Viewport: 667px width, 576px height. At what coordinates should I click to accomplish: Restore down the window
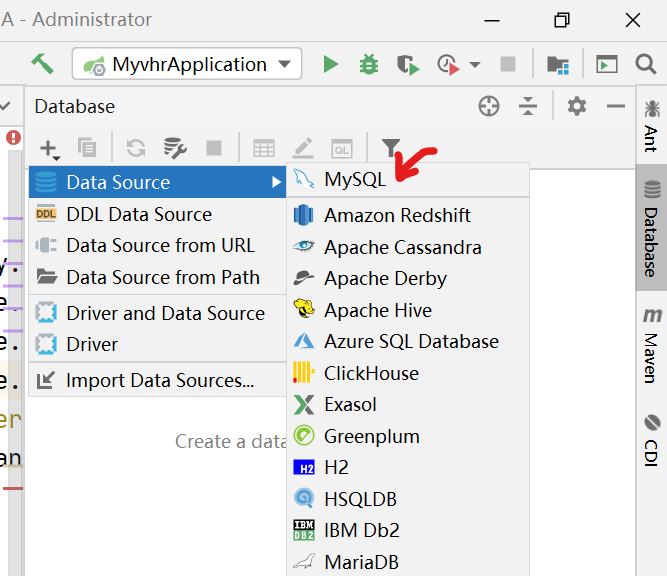coord(562,20)
